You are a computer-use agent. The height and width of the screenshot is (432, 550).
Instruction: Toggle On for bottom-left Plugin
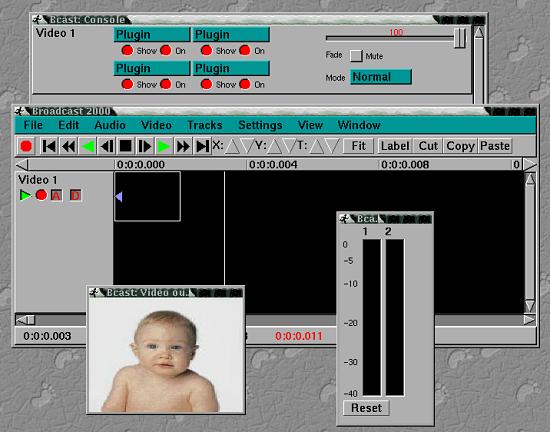click(166, 84)
